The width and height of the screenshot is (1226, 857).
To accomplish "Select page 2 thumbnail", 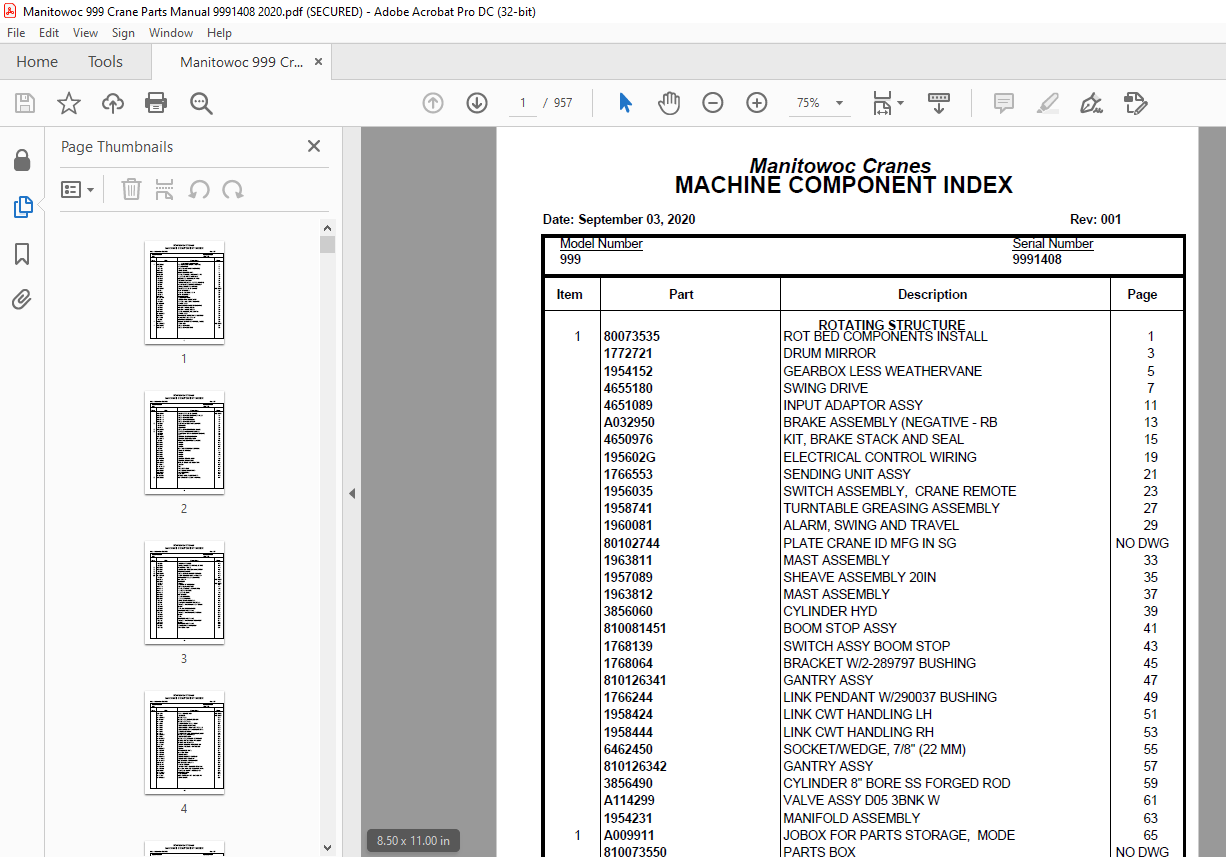I will pos(184,442).
